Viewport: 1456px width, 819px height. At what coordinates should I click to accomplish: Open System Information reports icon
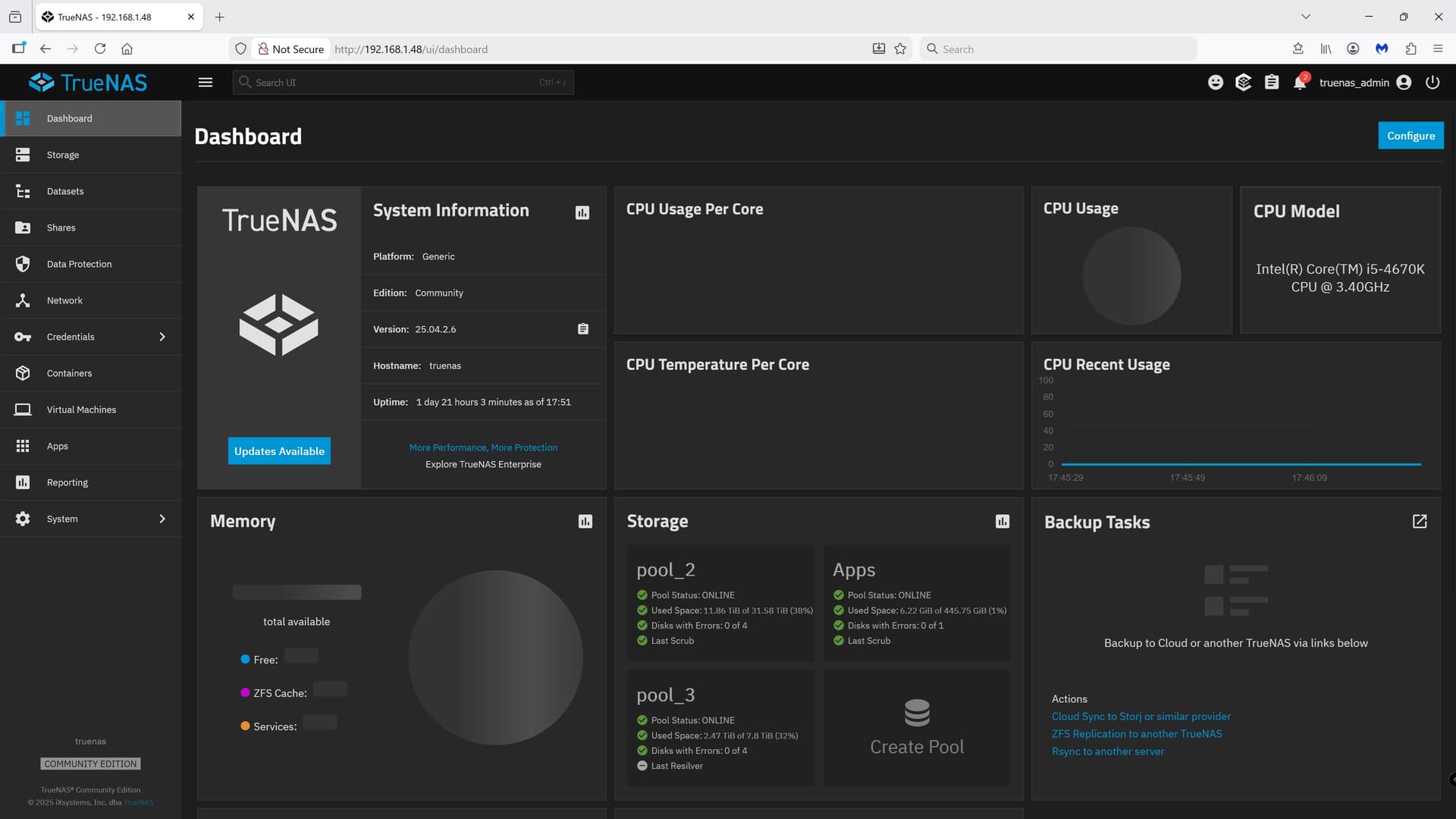pyautogui.click(x=582, y=213)
